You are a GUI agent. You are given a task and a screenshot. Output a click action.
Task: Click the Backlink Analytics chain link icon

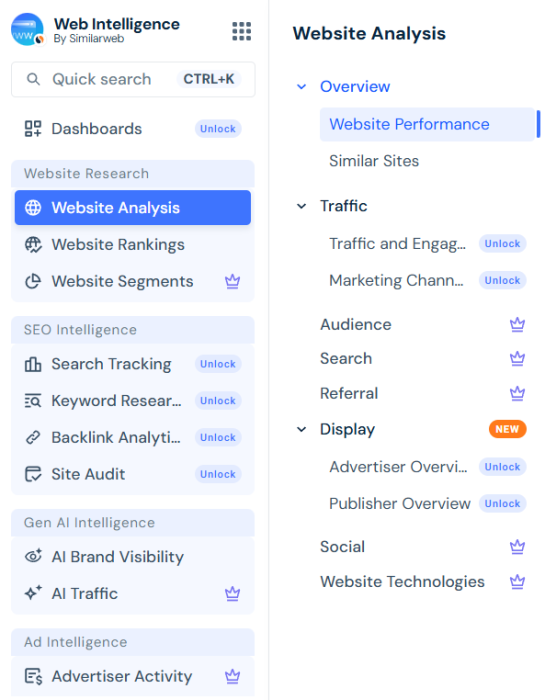[x=33, y=438]
